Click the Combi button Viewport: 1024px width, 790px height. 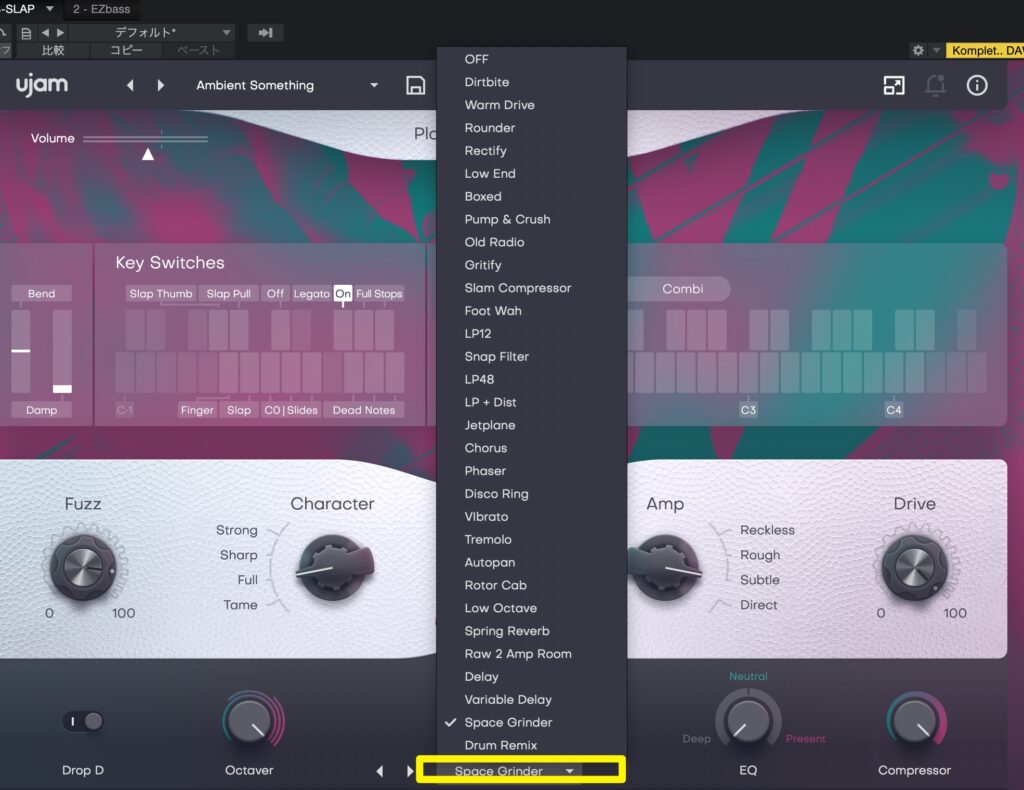coord(682,289)
